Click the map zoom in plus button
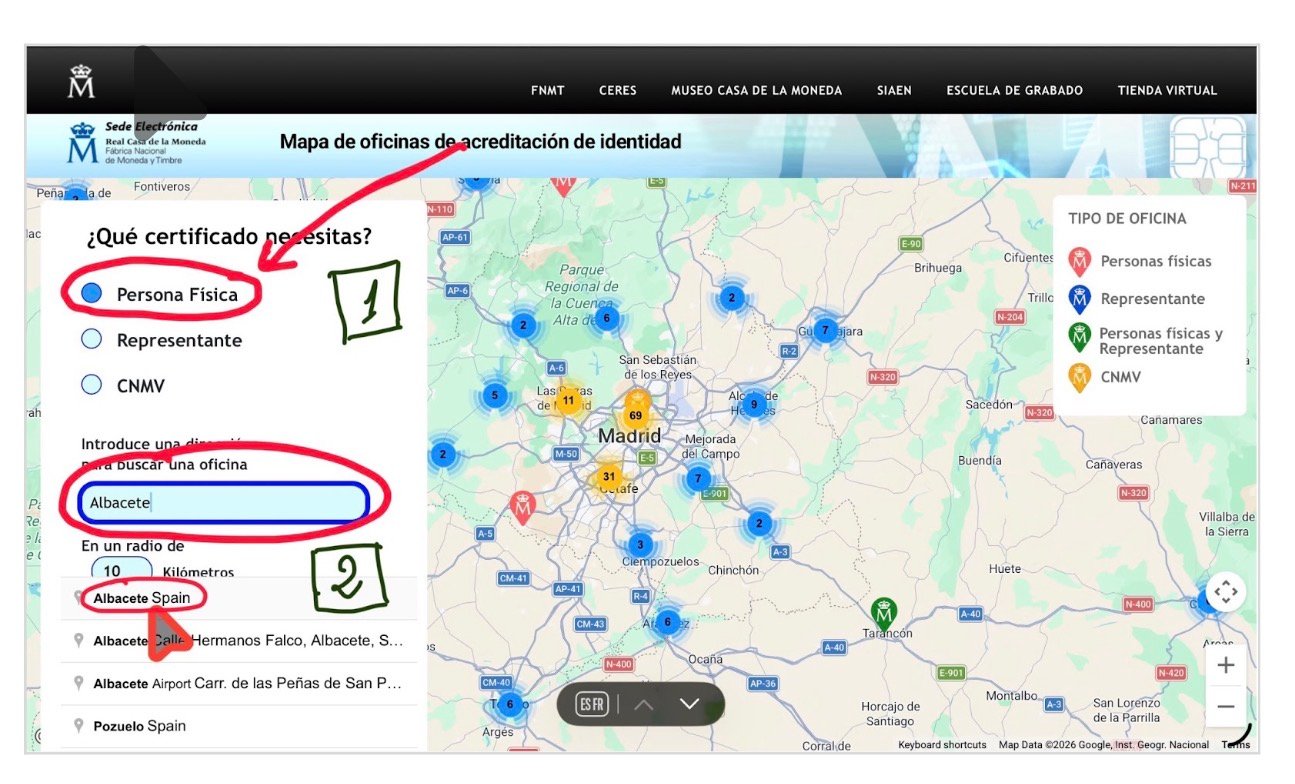1295x784 pixels. [x=1225, y=664]
